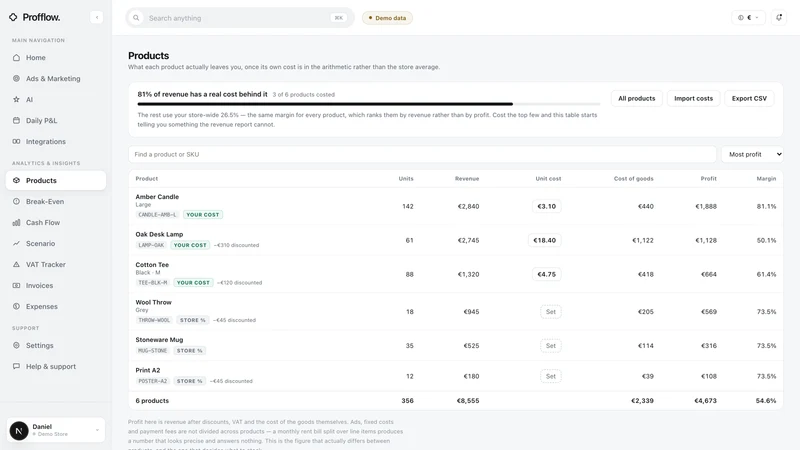Image resolution: width=800 pixels, height=450 pixels.
Task: Edit Cotton Tee unit cost €4.75
Action: [546, 274]
